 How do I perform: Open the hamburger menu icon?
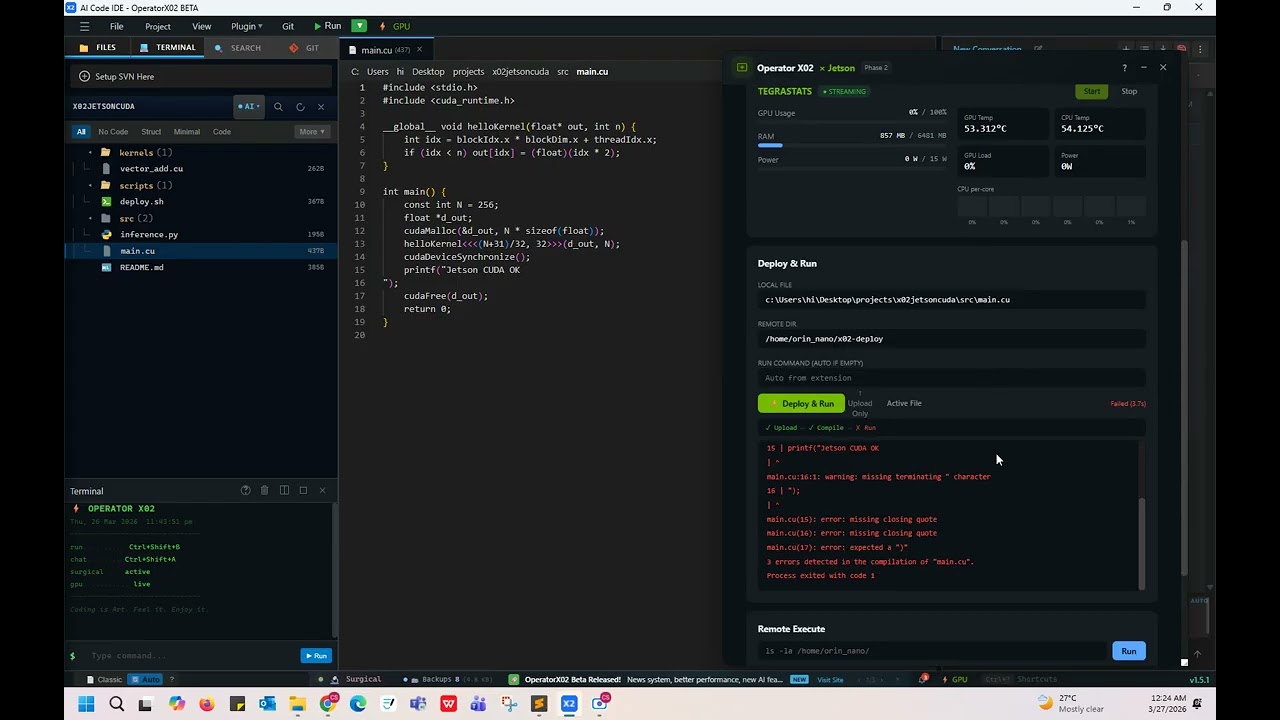coord(84,26)
